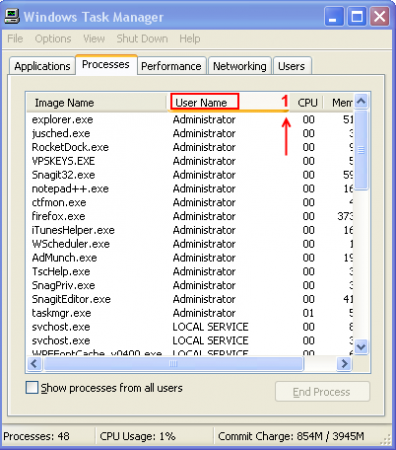The width and height of the screenshot is (396, 450).
Task: Click the Processes: 48 status entry
Action: tap(37, 436)
